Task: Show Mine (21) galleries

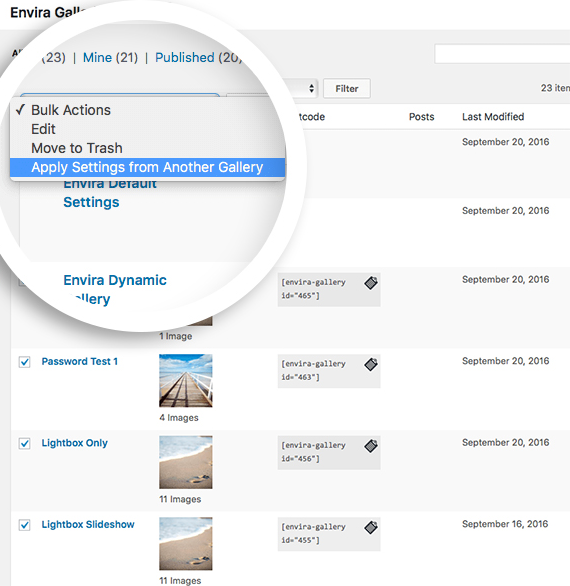Action: click(110, 58)
